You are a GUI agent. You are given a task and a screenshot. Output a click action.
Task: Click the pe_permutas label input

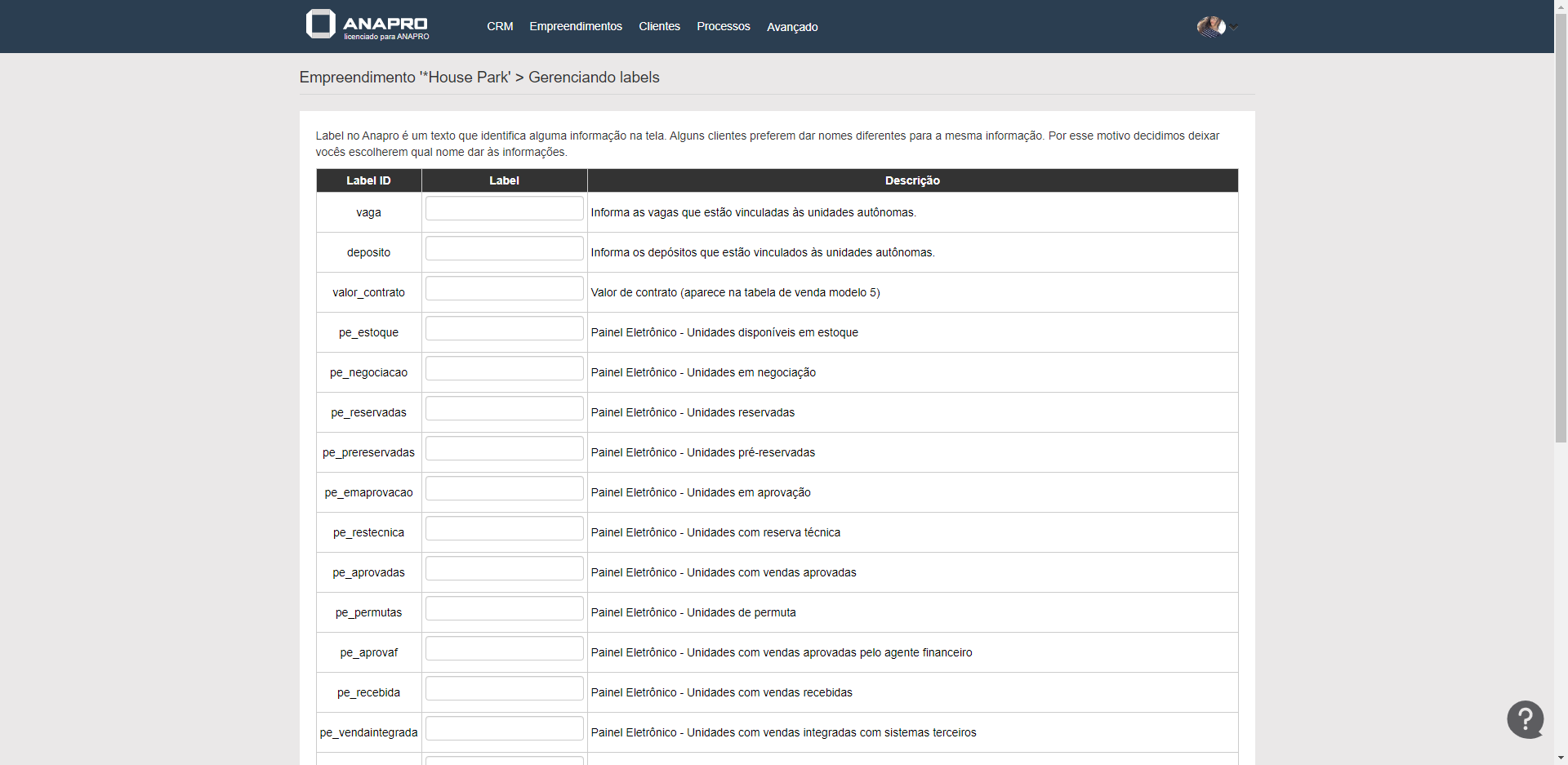pos(504,609)
